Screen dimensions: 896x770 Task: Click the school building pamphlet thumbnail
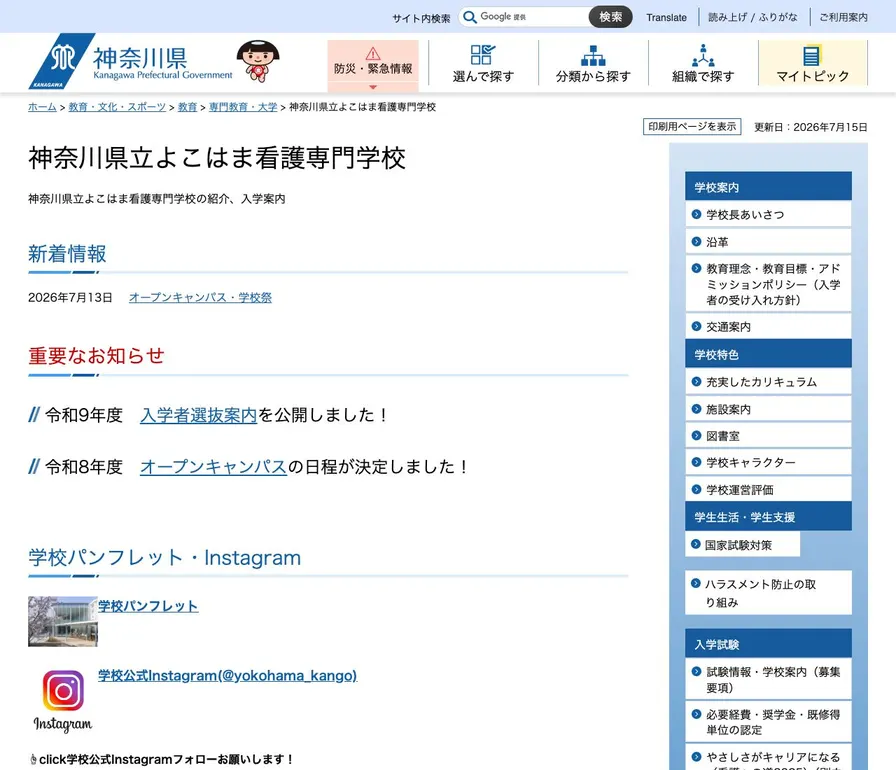63,621
